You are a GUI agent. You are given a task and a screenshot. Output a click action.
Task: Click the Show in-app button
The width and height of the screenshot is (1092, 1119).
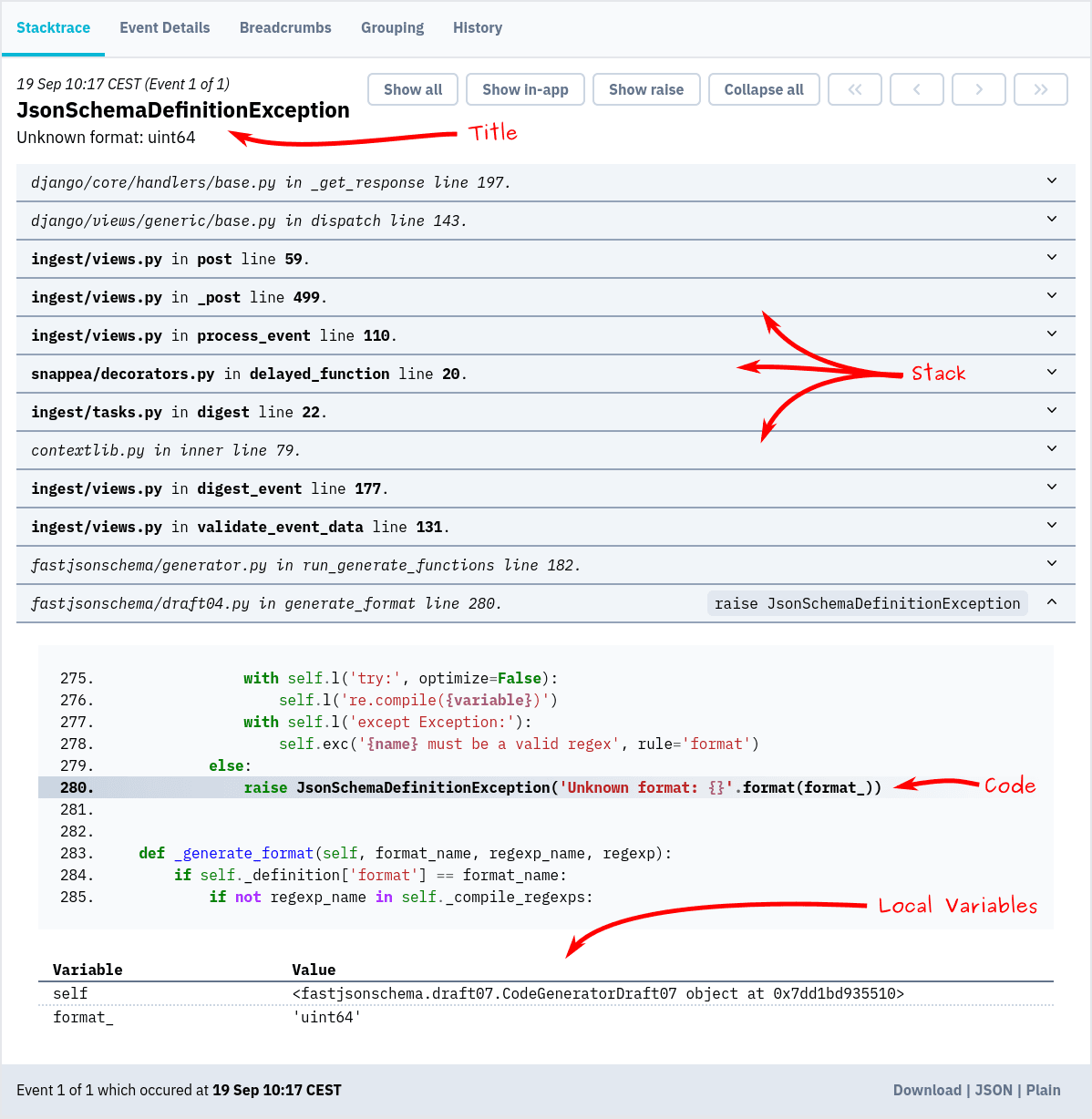(525, 89)
